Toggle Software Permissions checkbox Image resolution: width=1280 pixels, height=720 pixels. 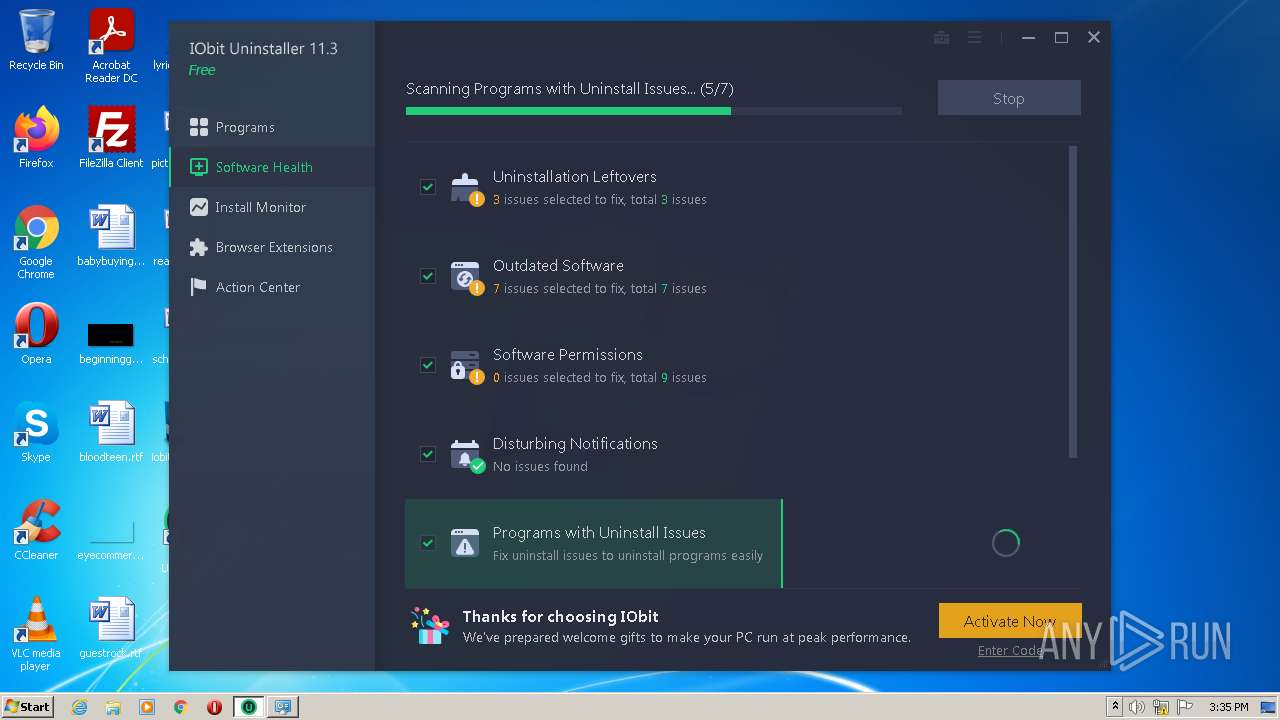coord(428,365)
